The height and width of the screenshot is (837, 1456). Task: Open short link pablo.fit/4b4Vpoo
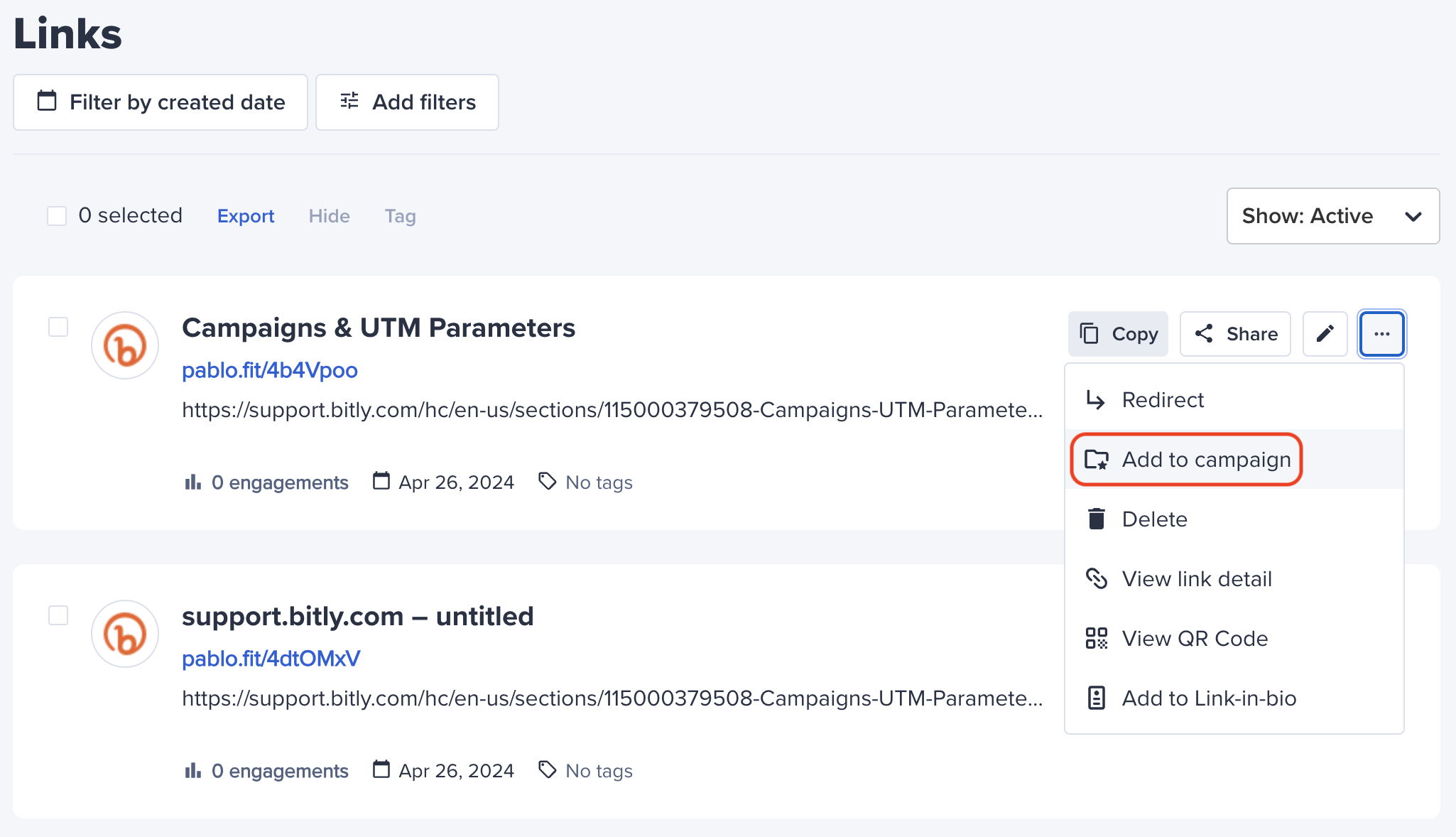point(270,370)
